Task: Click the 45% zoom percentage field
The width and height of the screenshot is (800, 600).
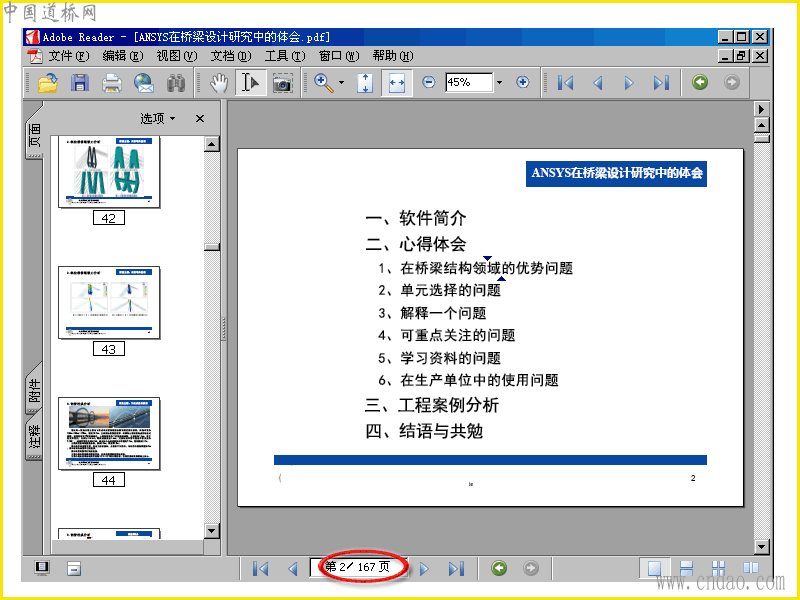Action: click(x=469, y=82)
